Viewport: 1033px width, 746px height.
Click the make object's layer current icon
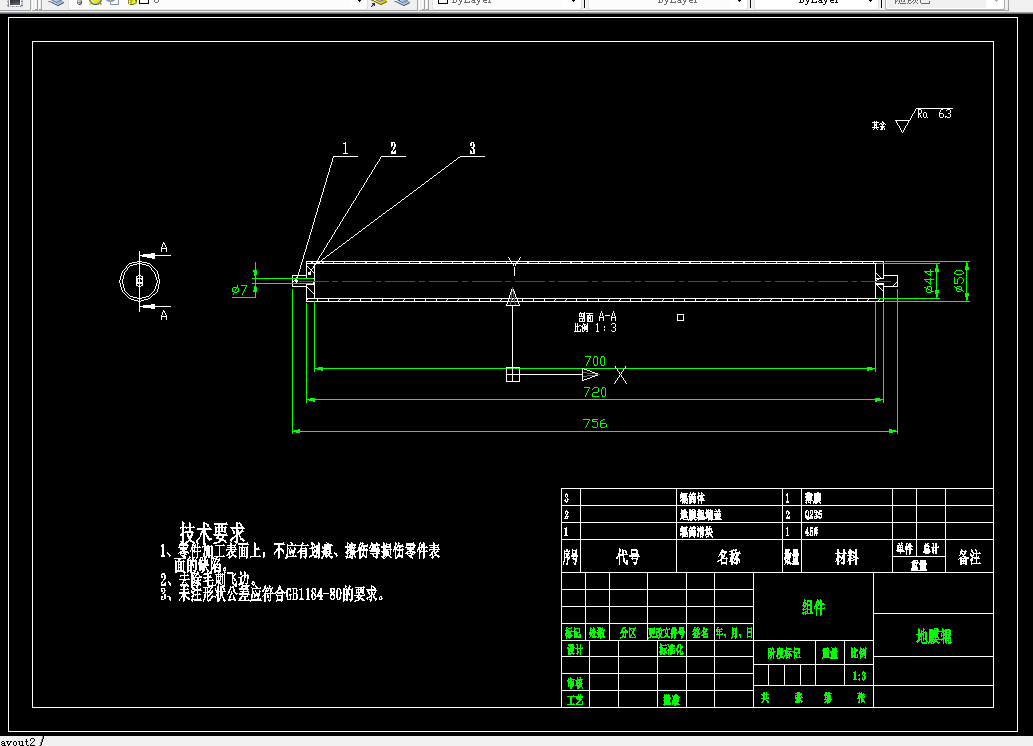tap(379, 2)
